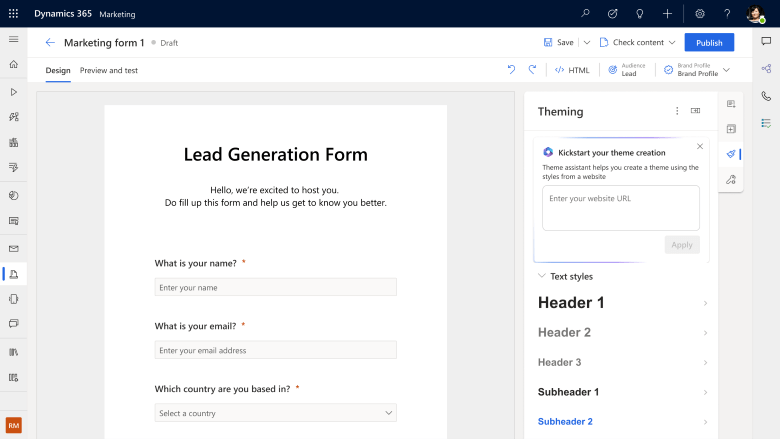Viewport: 780px width, 439px height.
Task: Collapse the Text styles section
Action: (542, 276)
